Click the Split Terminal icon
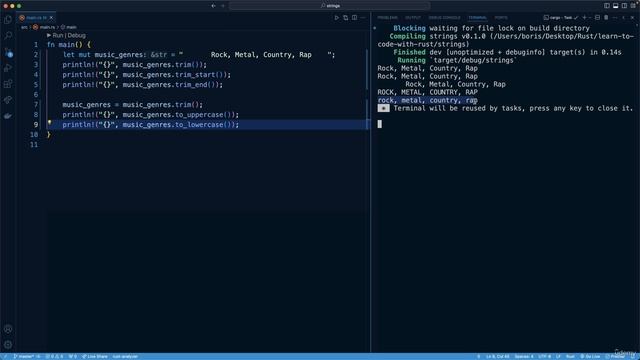 [597, 18]
